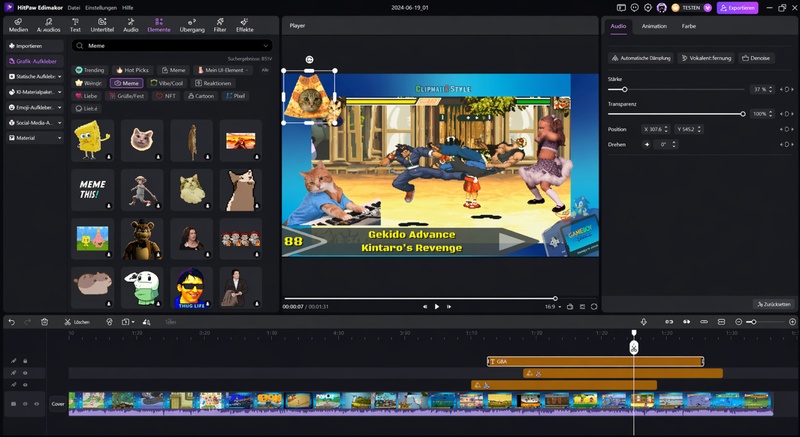Click the Zurücksetzen reset button
The height and width of the screenshot is (437, 800).
[x=774, y=304]
